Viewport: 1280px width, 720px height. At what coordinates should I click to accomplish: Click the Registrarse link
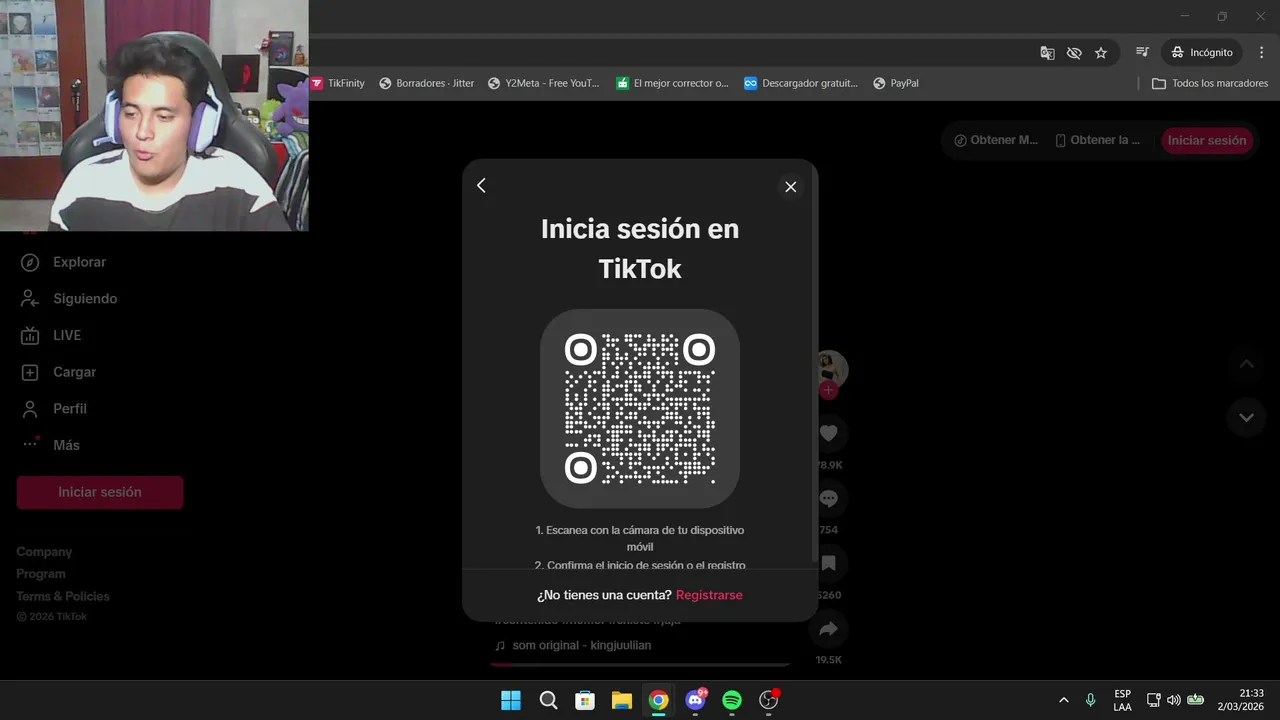pyautogui.click(x=709, y=595)
